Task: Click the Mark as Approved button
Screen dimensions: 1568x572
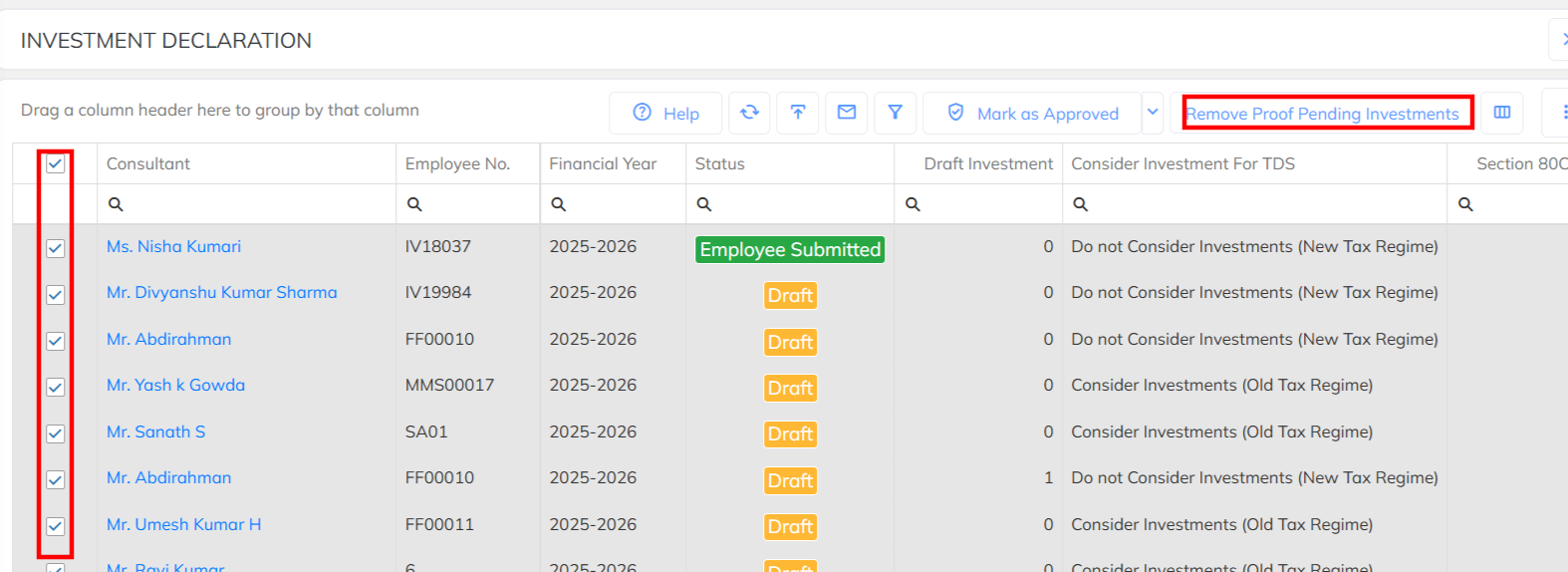Action: tap(1033, 114)
